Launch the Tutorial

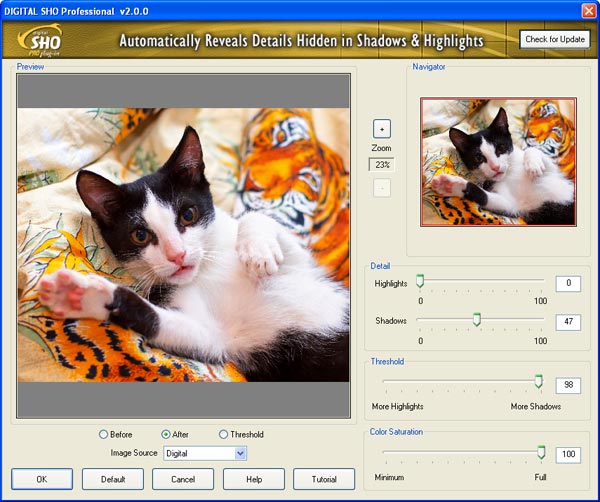tap(324, 479)
